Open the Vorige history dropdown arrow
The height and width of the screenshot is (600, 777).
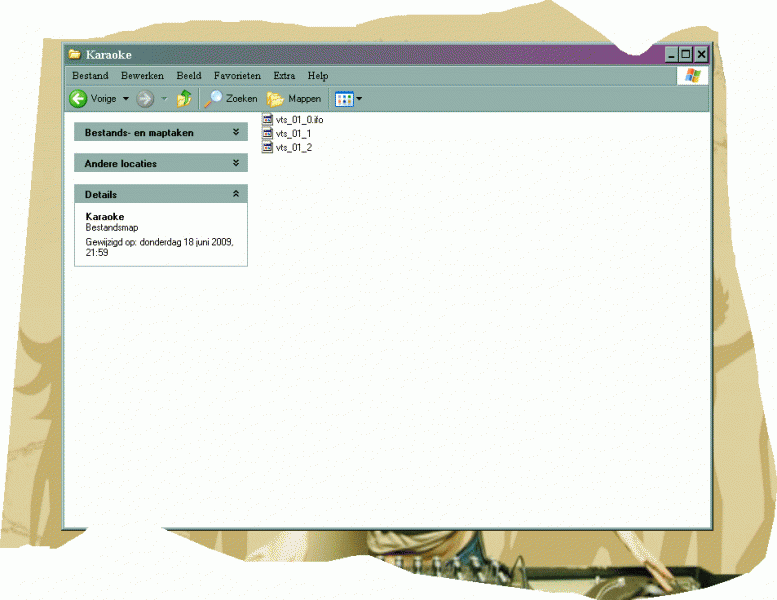tap(126, 99)
